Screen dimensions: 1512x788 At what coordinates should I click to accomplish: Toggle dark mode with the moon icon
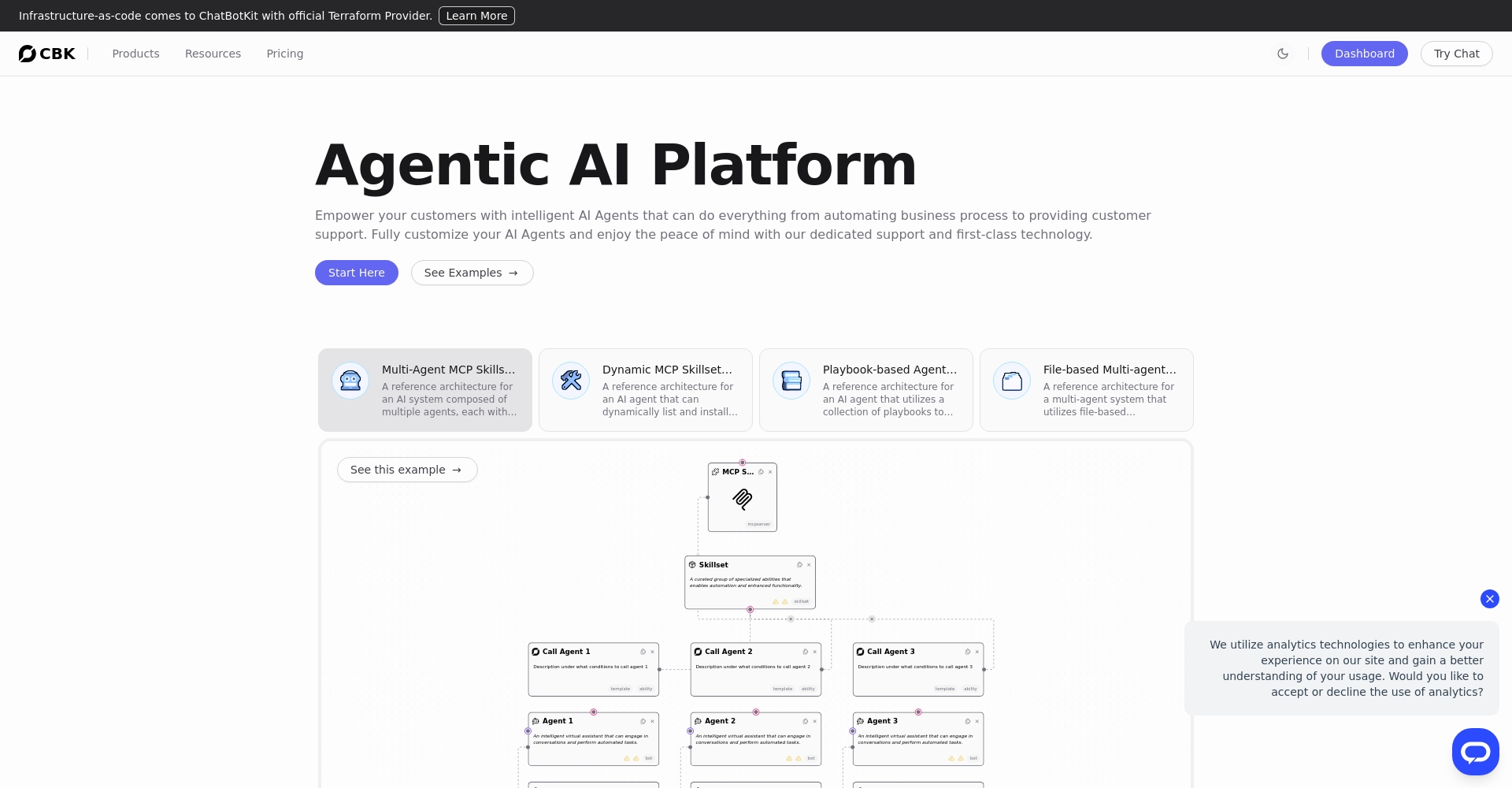coord(1283,54)
